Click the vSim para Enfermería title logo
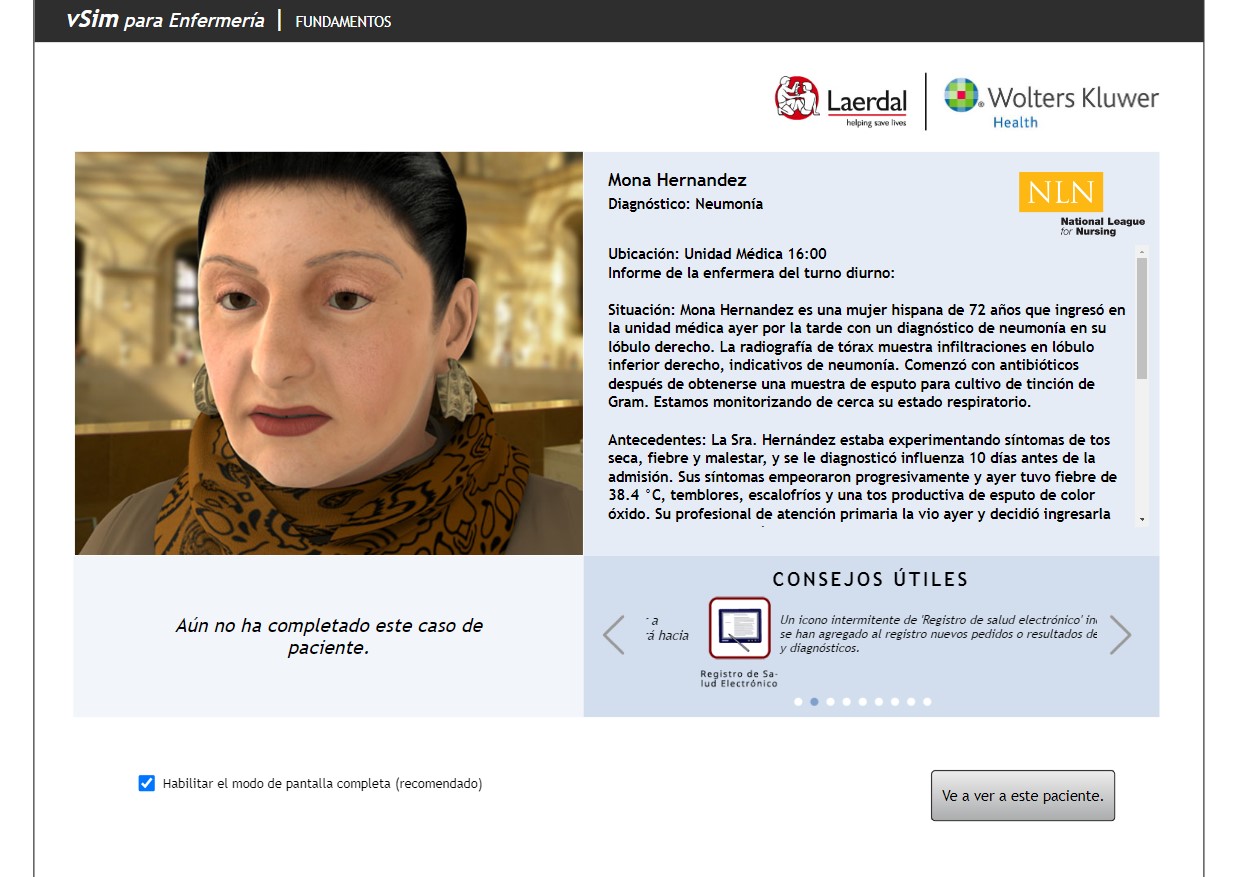Image resolution: width=1233 pixels, height=877 pixels. (165, 20)
